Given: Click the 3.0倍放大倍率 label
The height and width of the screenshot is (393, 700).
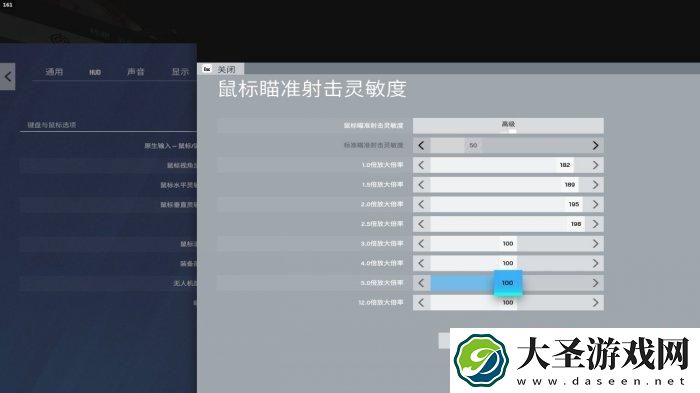Looking at the screenshot, I should pos(382,243).
